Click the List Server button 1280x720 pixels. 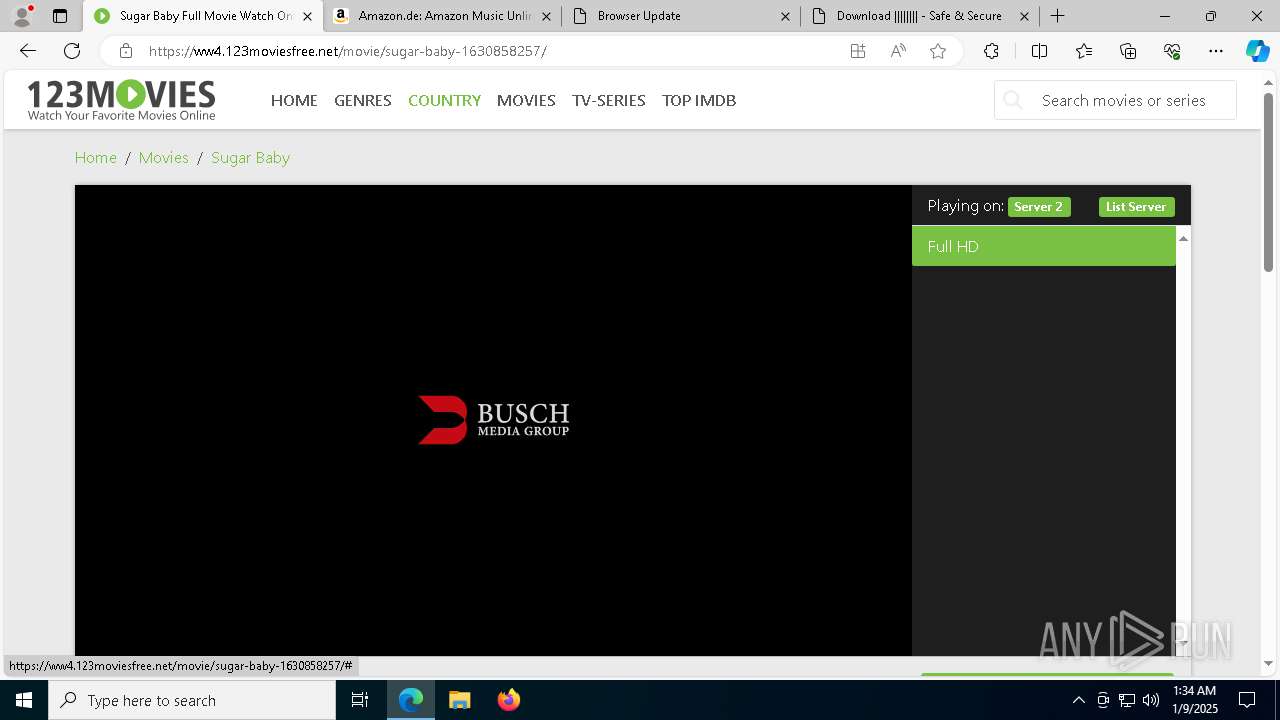click(1136, 207)
